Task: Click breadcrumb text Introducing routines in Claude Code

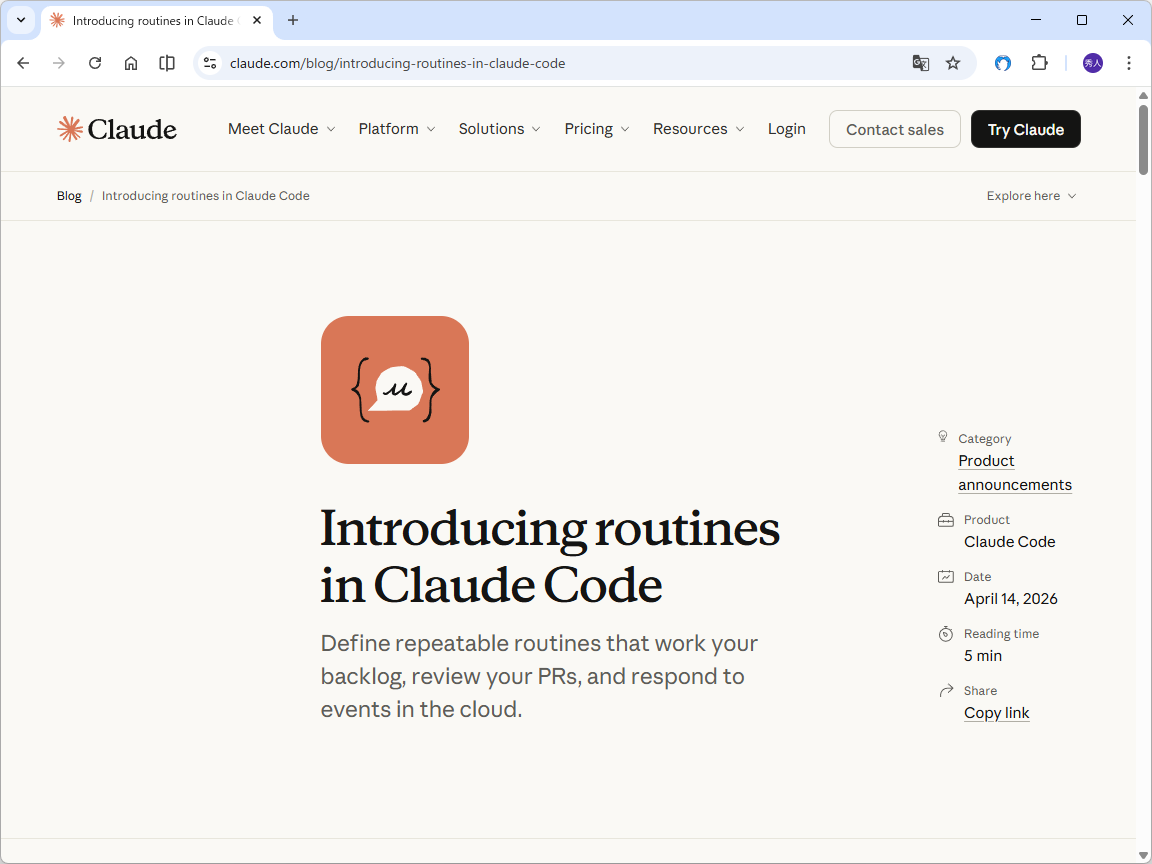Action: tap(206, 196)
